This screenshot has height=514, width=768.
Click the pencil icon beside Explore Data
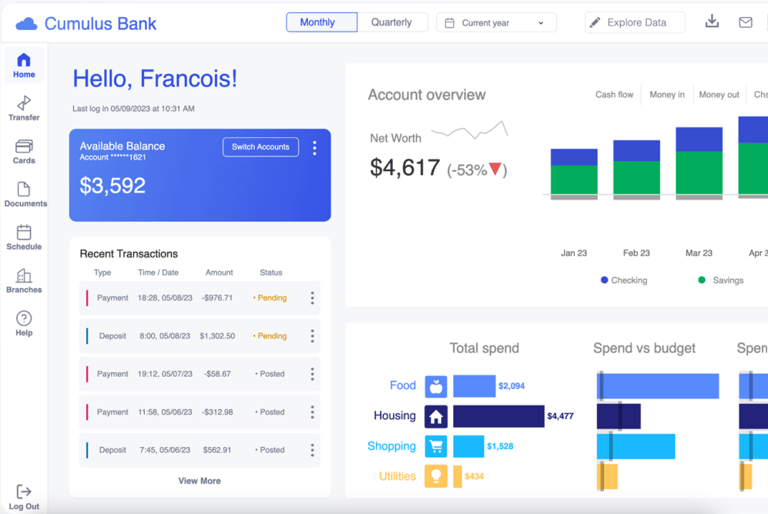pyautogui.click(x=595, y=23)
